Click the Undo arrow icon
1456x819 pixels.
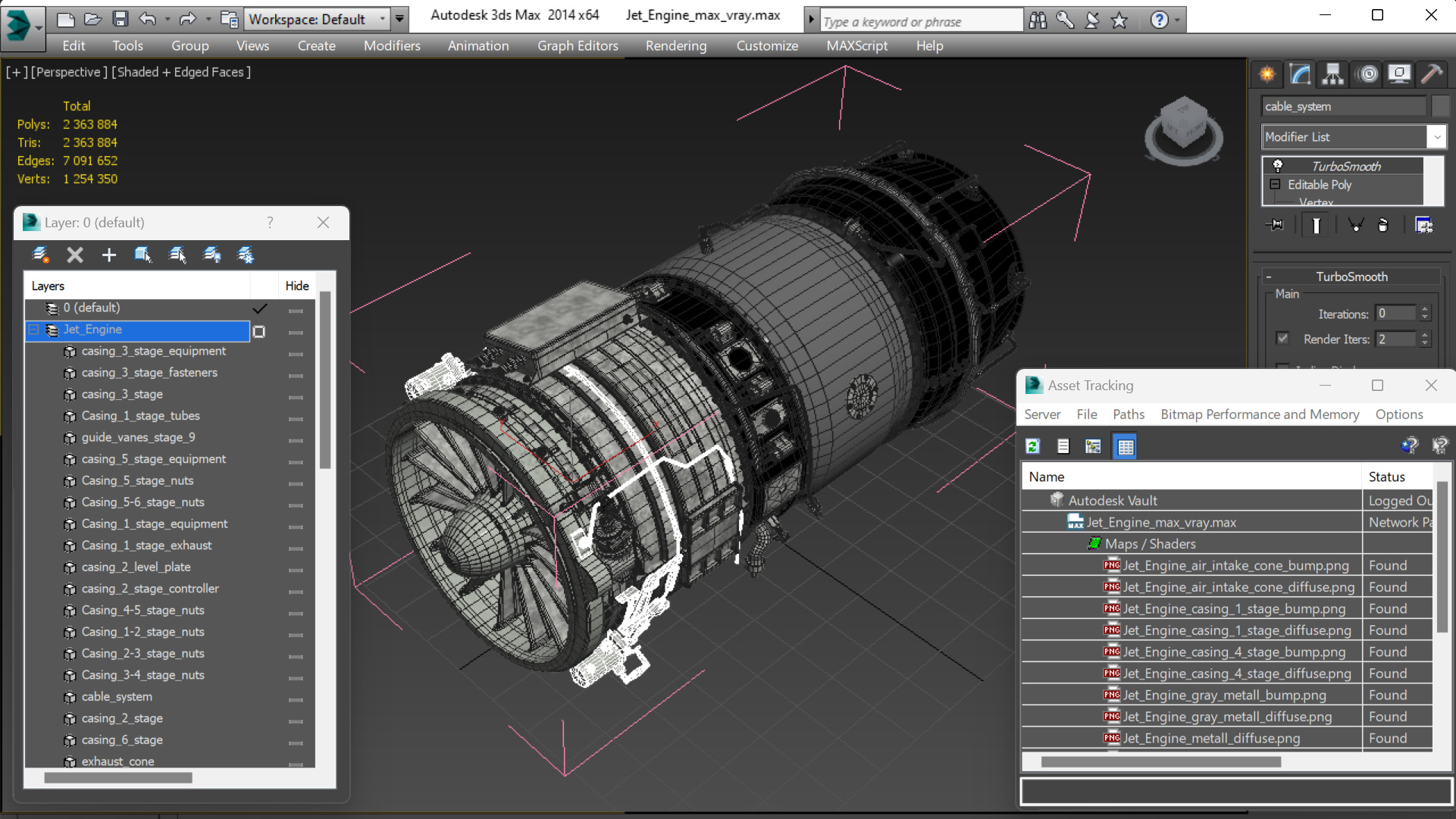click(x=148, y=19)
